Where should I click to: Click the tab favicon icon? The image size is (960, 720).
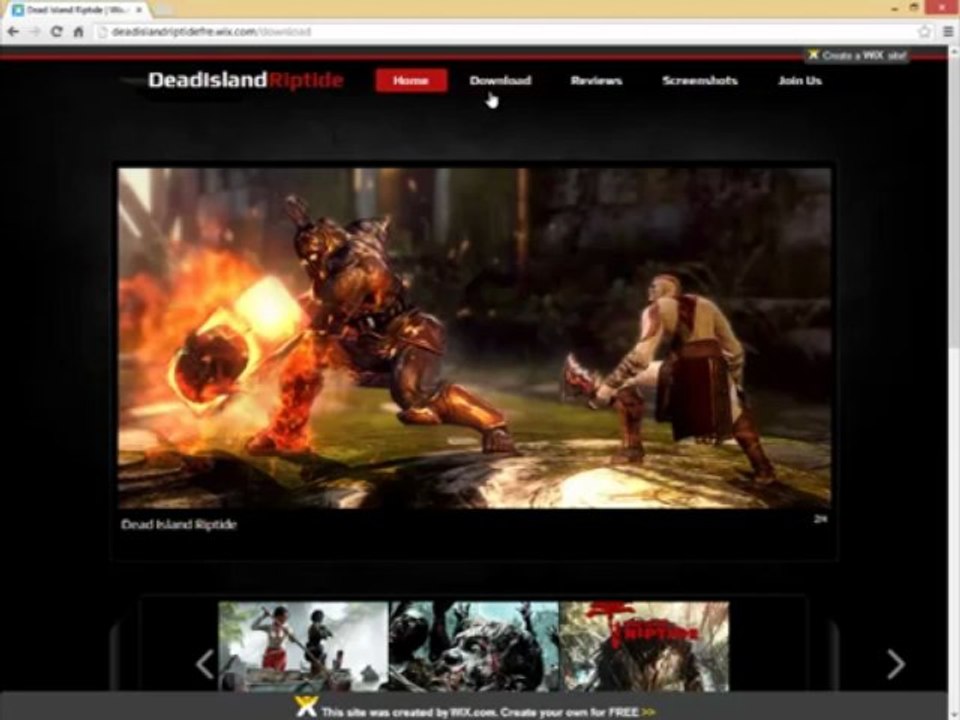coord(18,10)
